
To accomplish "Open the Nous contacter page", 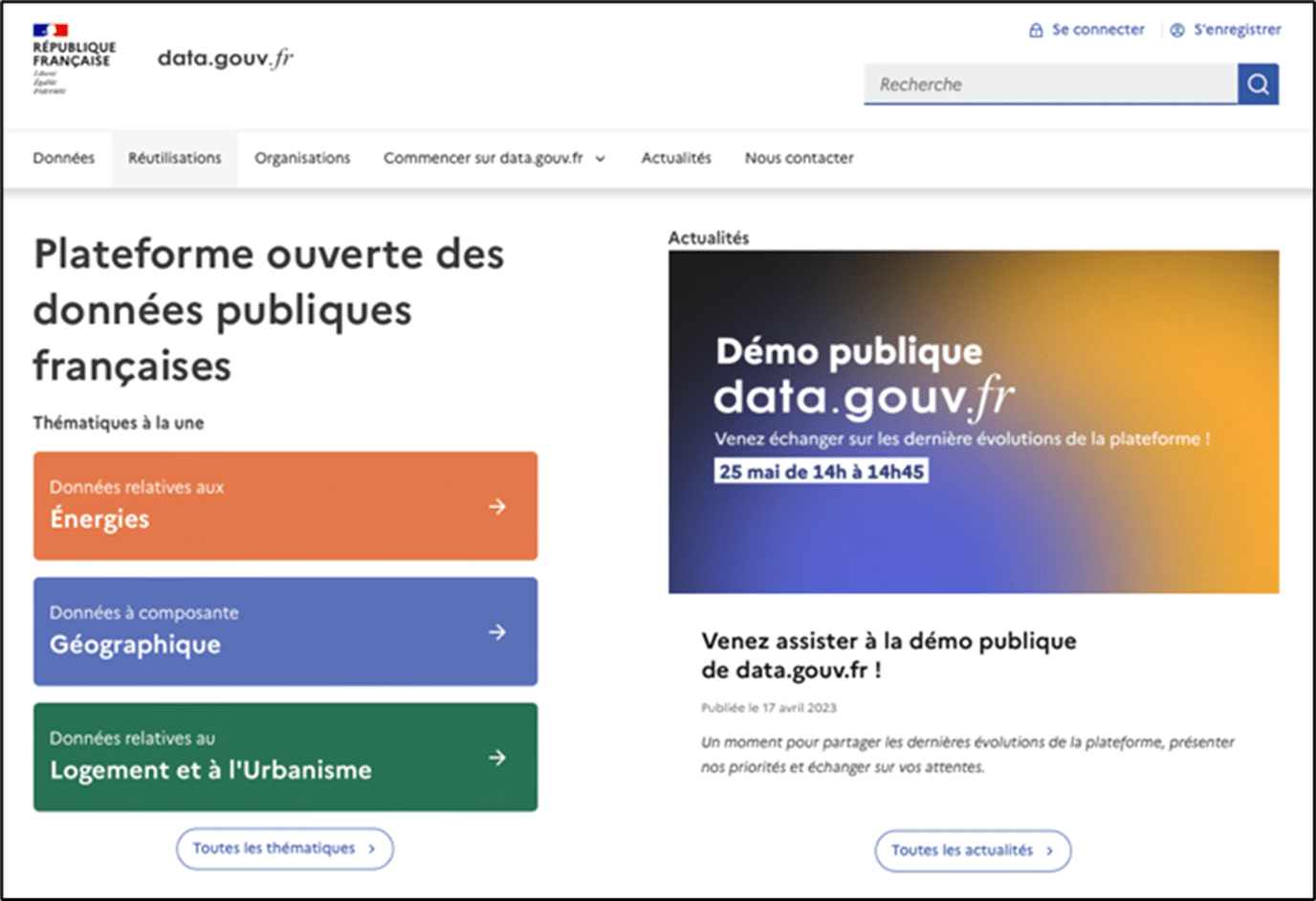I will pyautogui.click(x=799, y=158).
